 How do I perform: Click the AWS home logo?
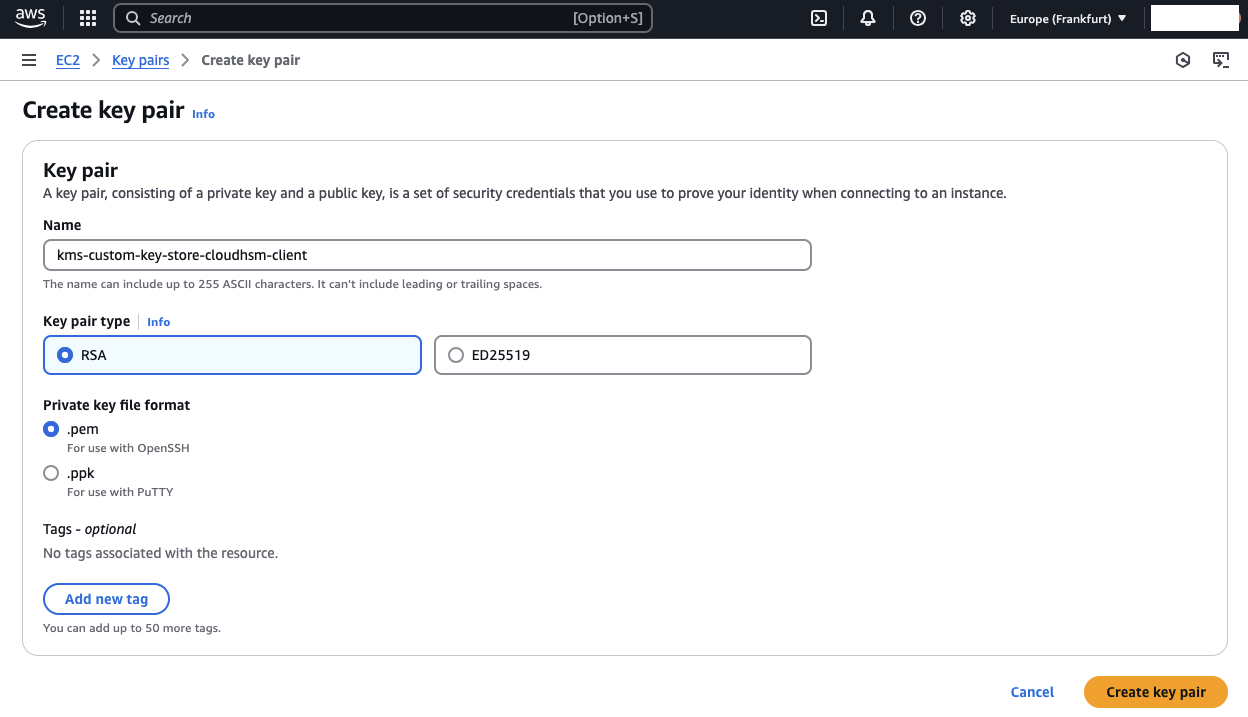click(30, 17)
